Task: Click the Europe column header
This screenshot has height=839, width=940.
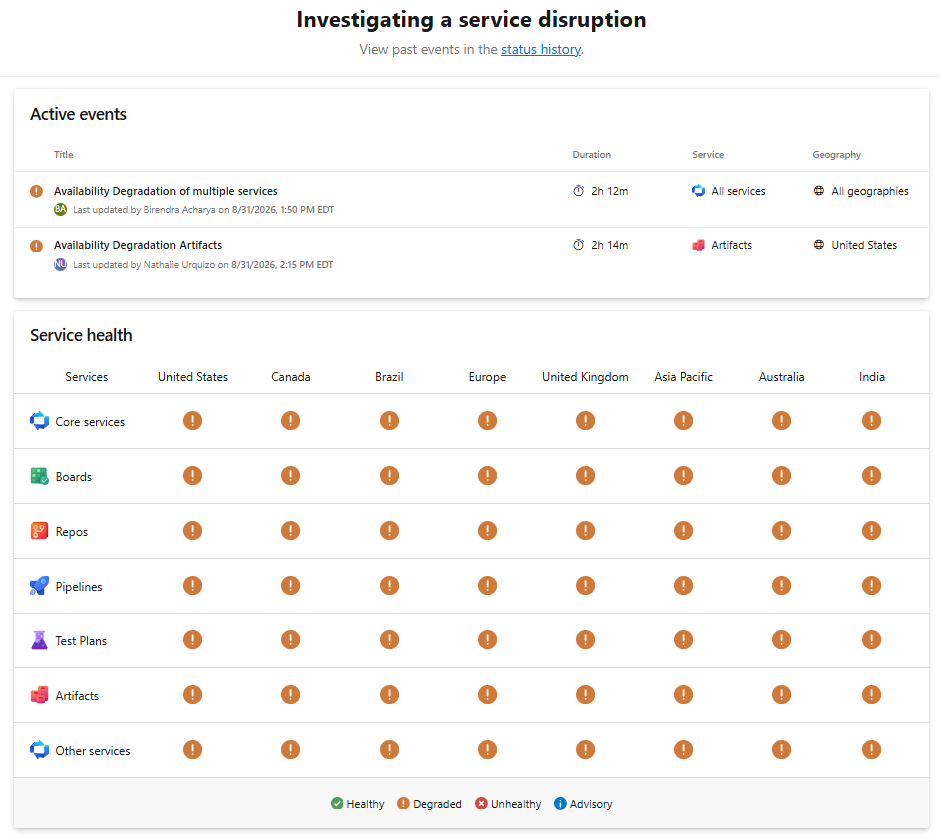Action: pyautogui.click(x=487, y=377)
